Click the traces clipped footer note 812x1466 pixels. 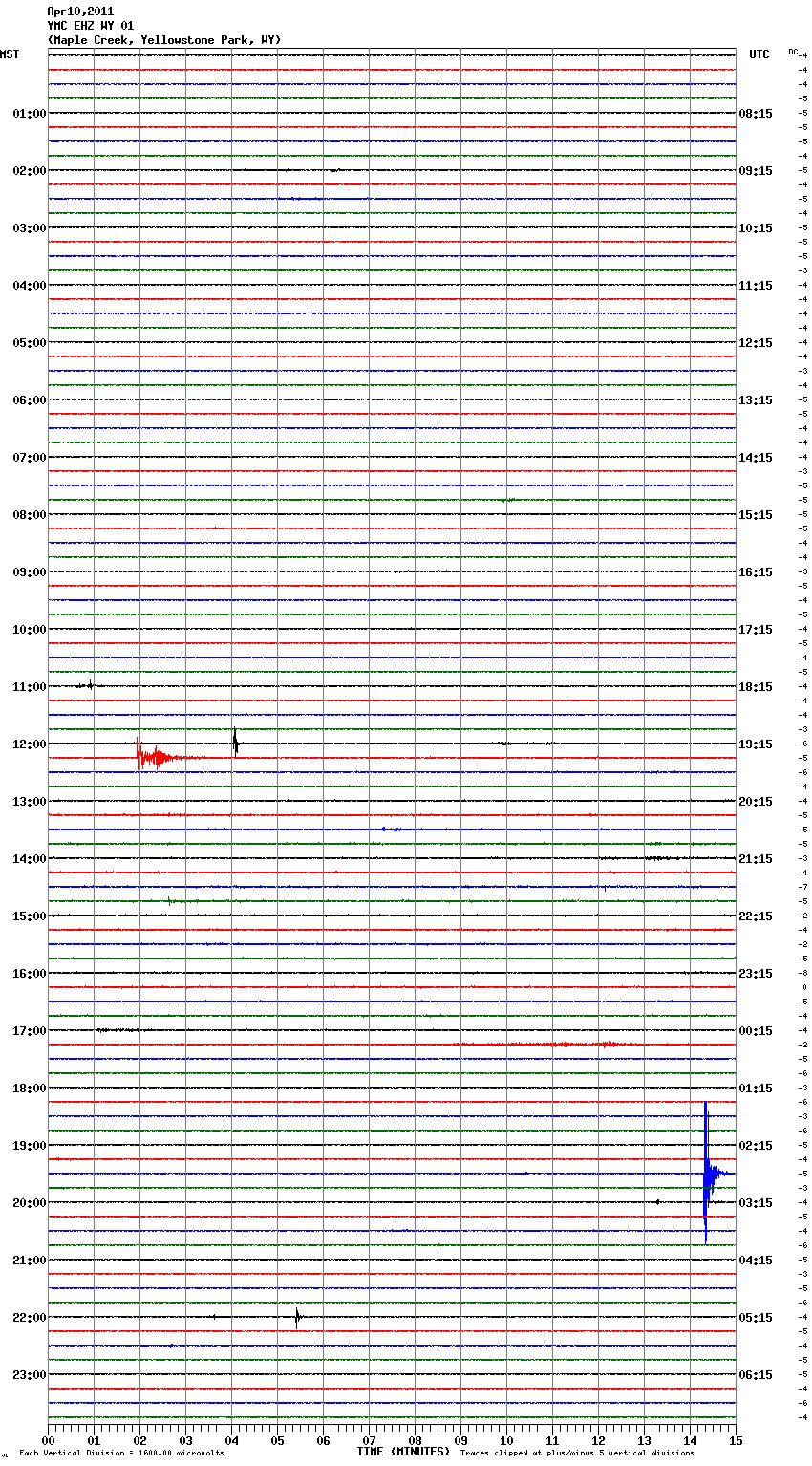pos(577,1453)
